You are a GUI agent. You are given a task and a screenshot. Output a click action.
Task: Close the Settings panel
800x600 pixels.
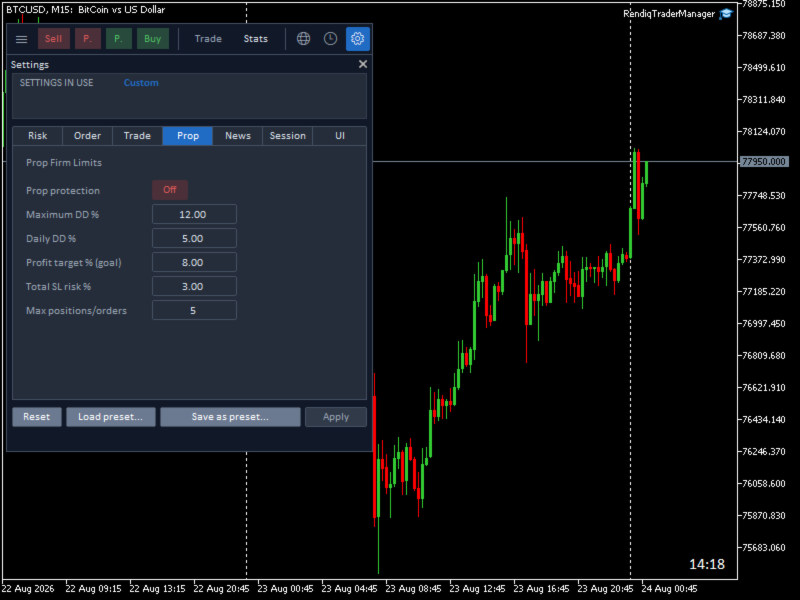tap(363, 64)
